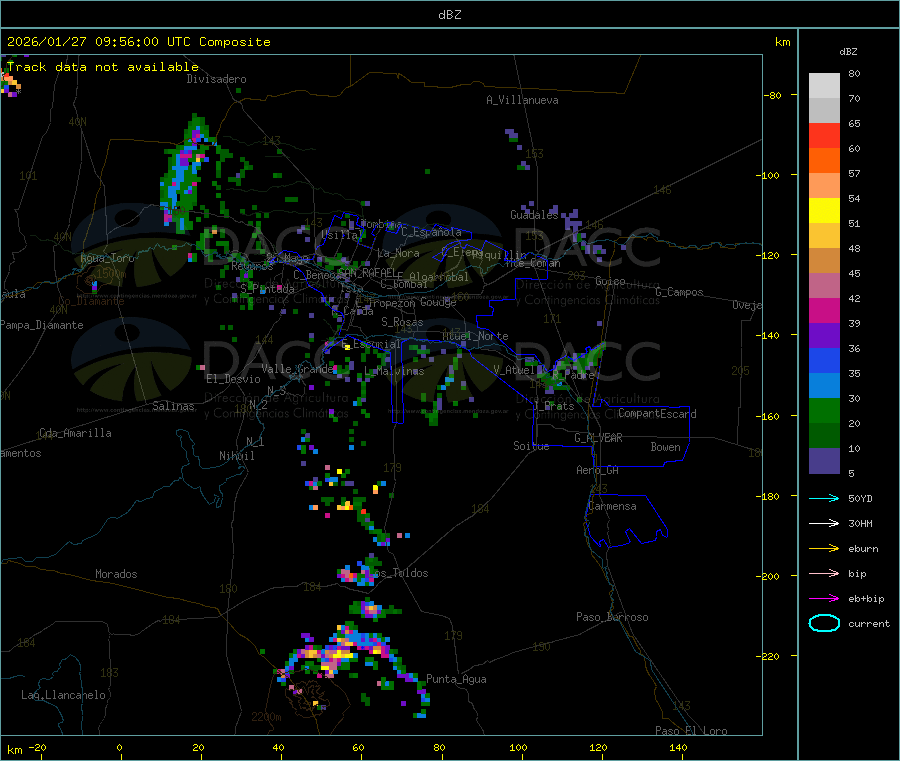The image size is (900, 761).
Task: Click the 'Soitue' map label
Action: tap(531, 446)
